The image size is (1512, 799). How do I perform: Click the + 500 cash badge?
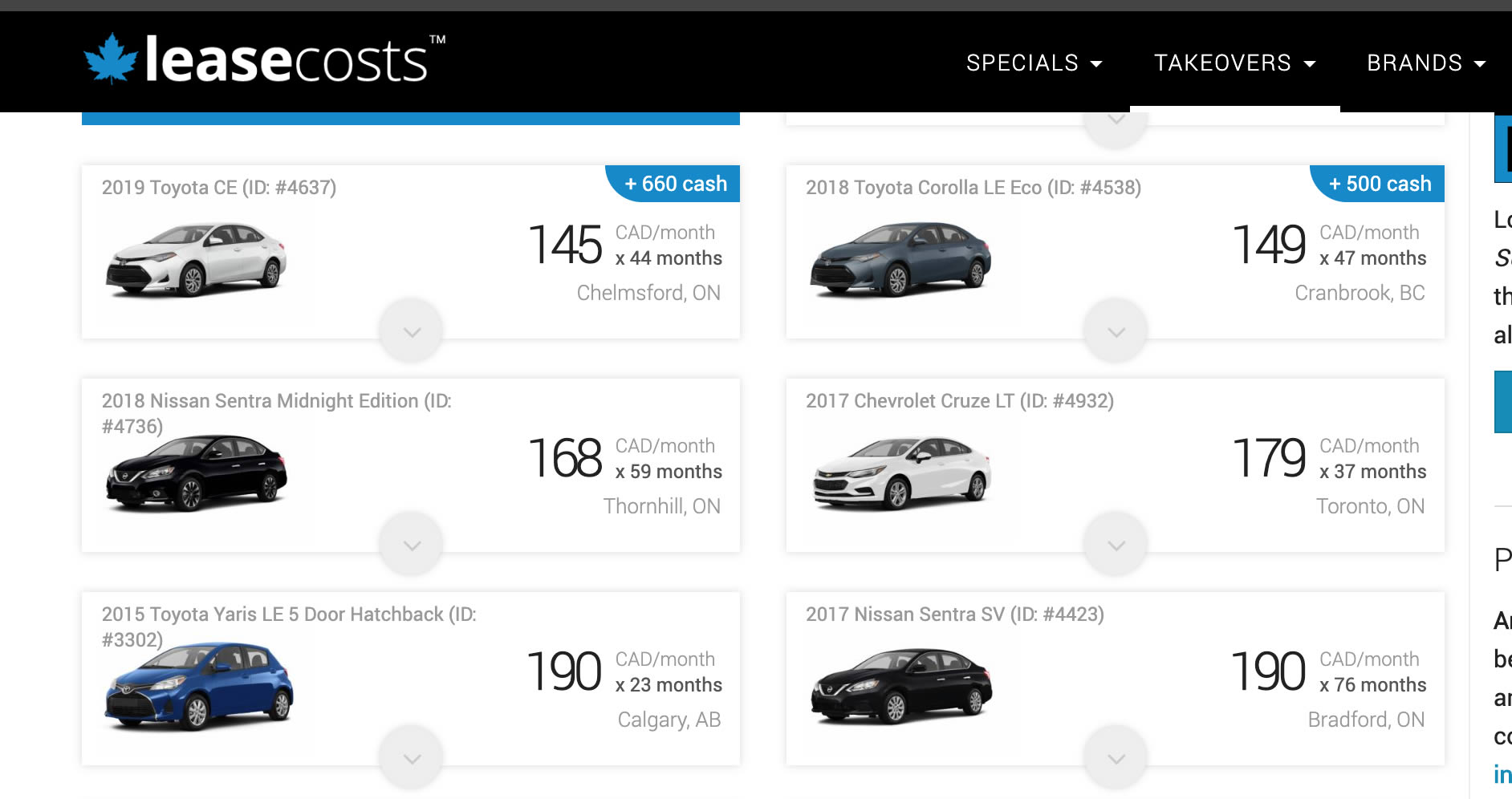click(x=1378, y=184)
